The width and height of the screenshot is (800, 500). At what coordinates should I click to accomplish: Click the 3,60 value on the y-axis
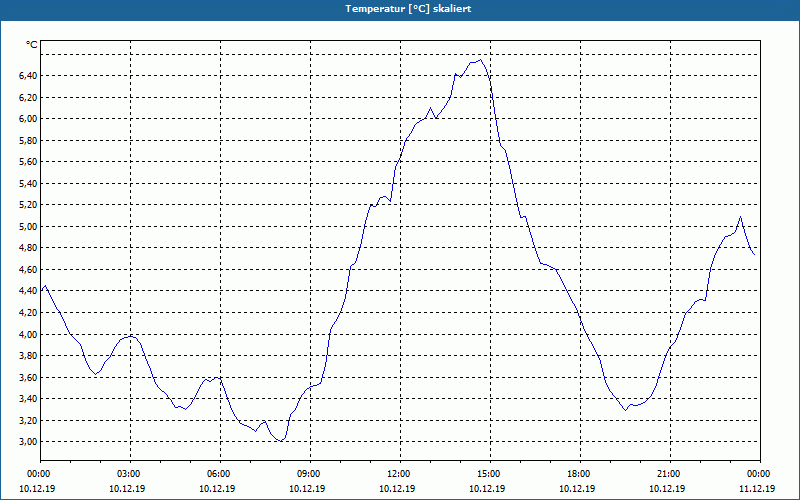pos(29,378)
